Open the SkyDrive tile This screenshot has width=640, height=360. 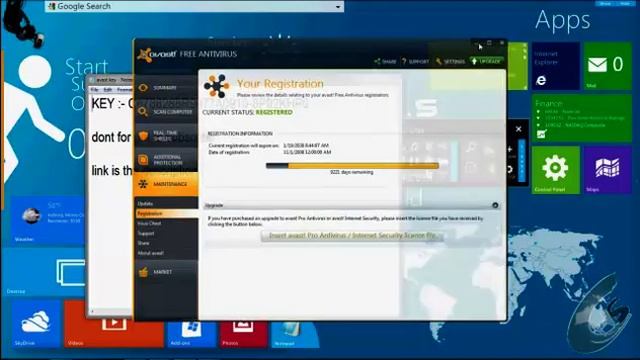point(36,324)
